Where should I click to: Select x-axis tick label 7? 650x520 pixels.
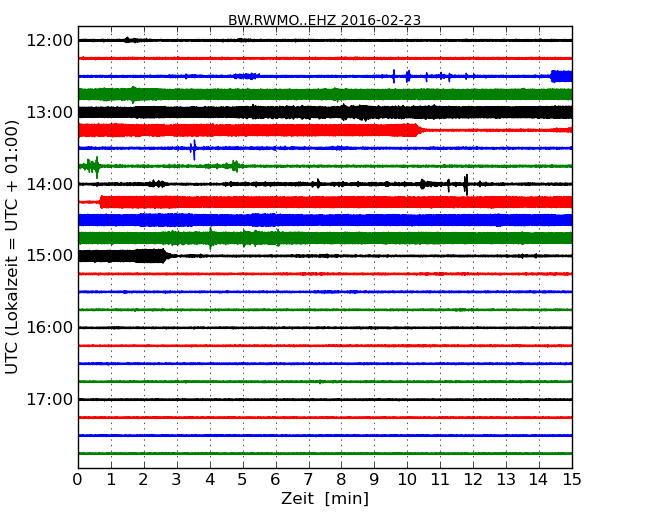point(308,480)
